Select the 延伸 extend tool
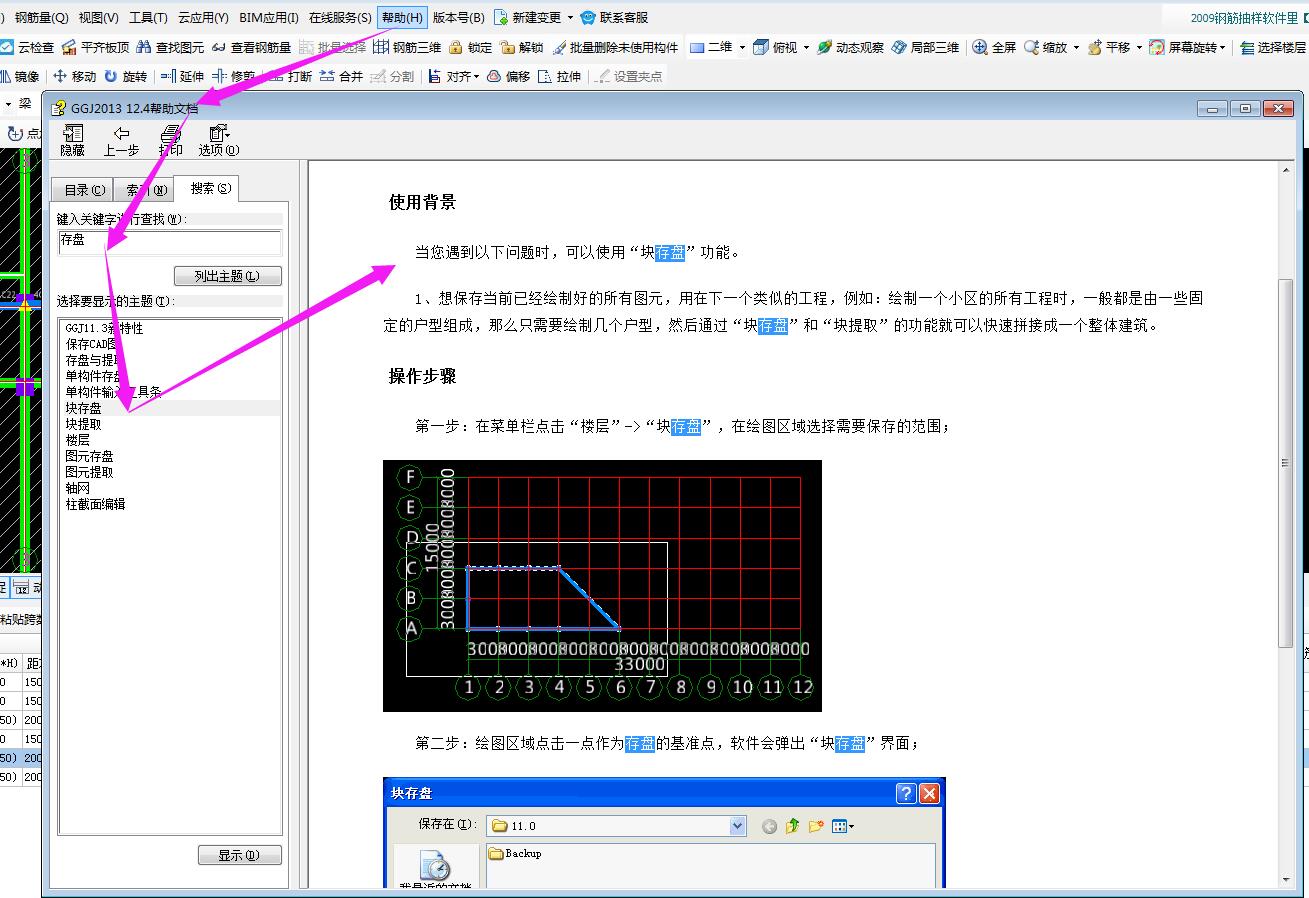The width and height of the screenshot is (1309, 898). (x=182, y=76)
